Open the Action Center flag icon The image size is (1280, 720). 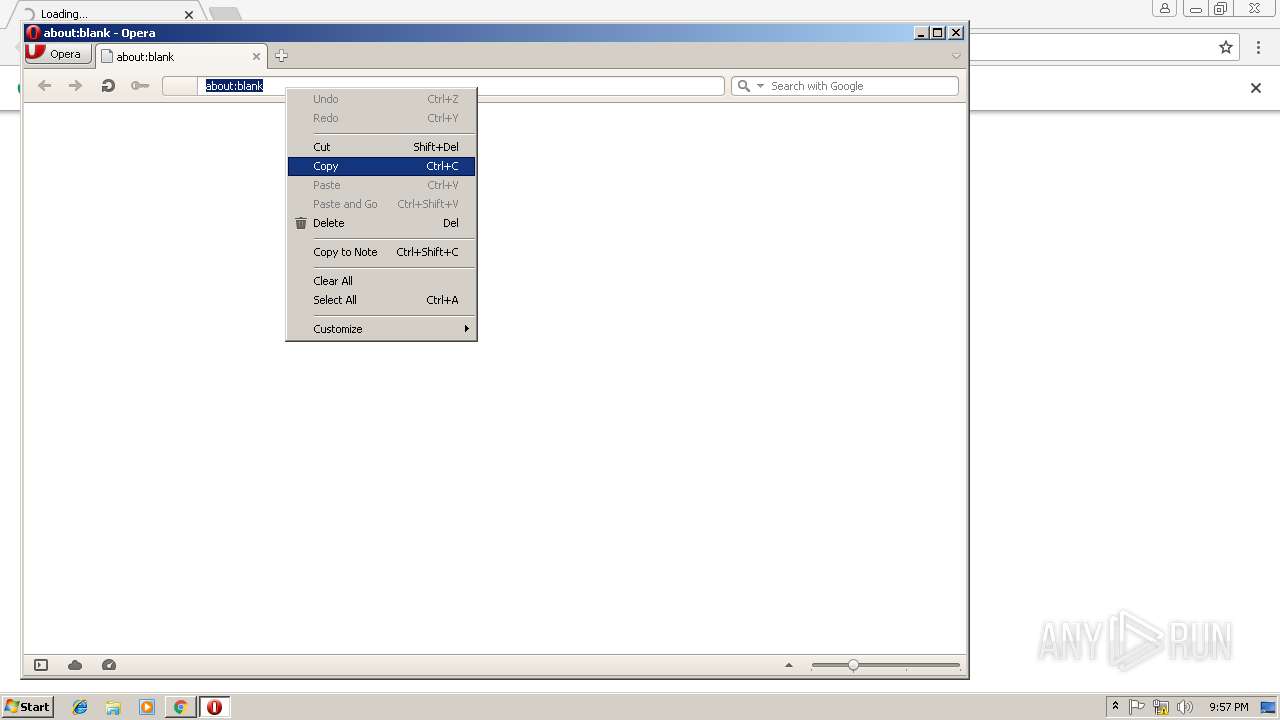(x=1137, y=707)
